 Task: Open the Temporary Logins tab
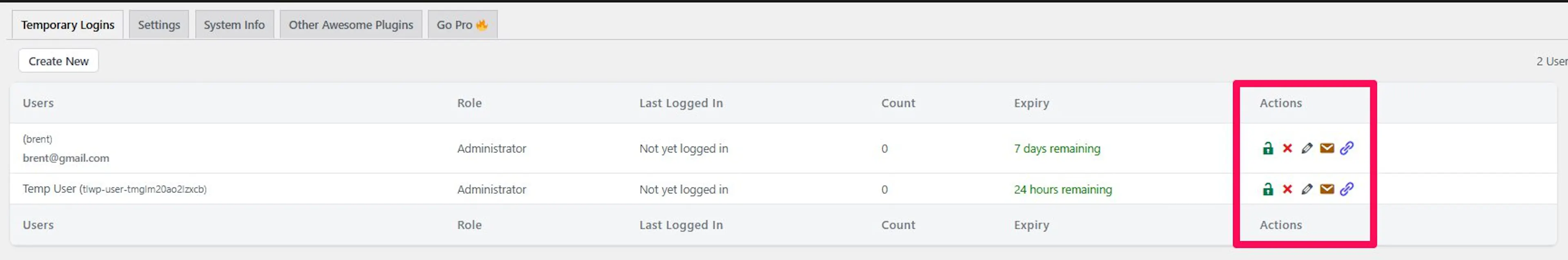click(67, 25)
